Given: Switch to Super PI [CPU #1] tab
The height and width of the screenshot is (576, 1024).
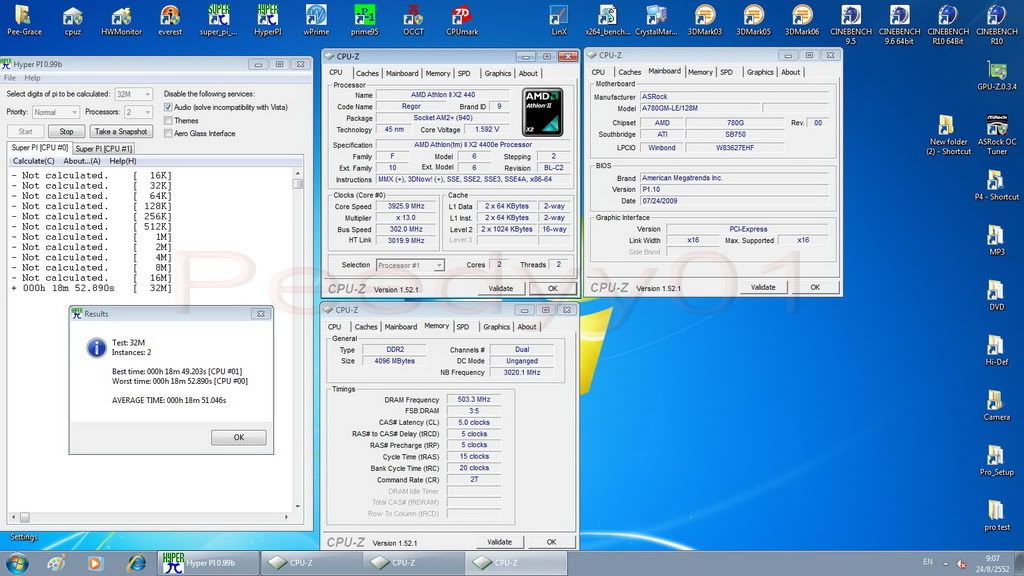Looking at the screenshot, I should point(104,149).
